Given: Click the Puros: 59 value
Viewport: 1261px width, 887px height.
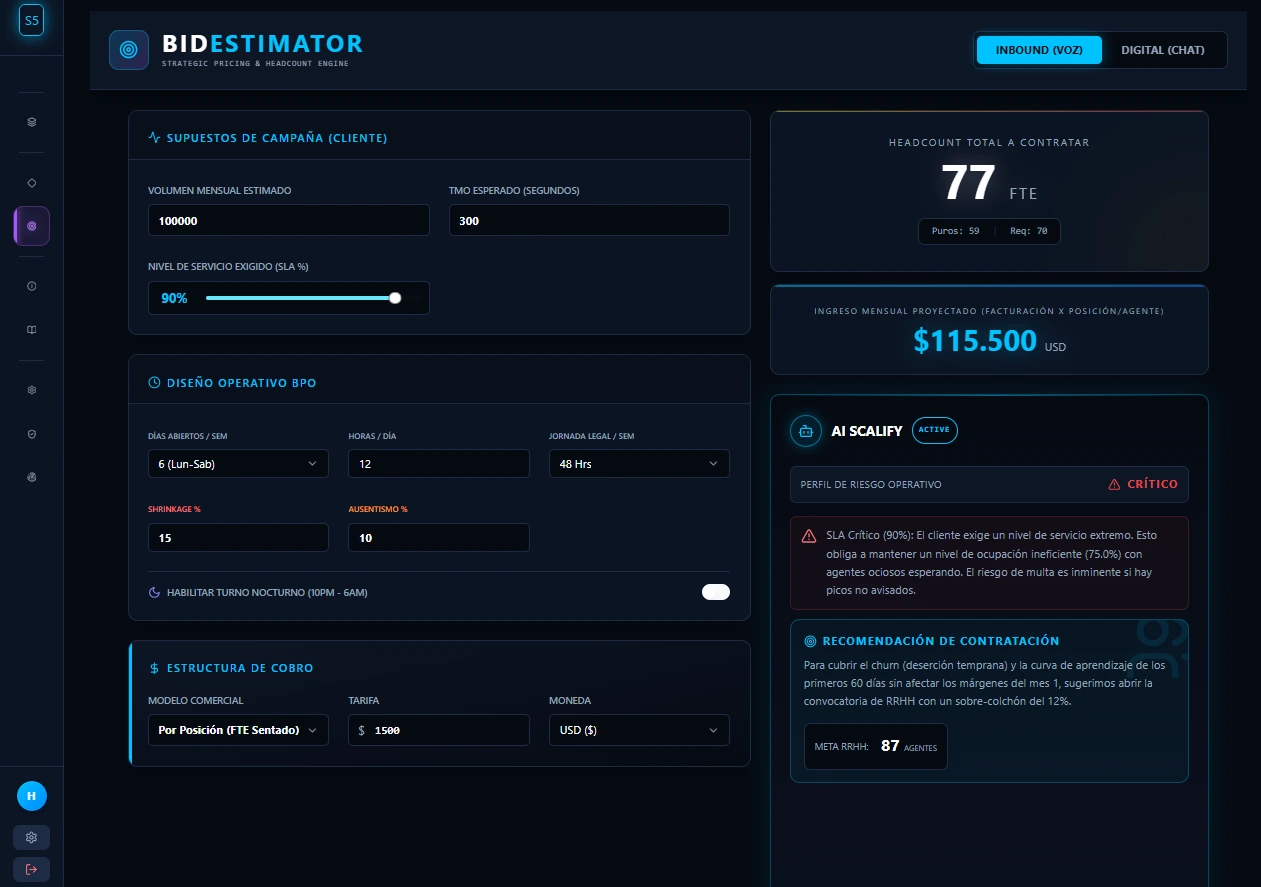Looking at the screenshot, I should pos(955,231).
